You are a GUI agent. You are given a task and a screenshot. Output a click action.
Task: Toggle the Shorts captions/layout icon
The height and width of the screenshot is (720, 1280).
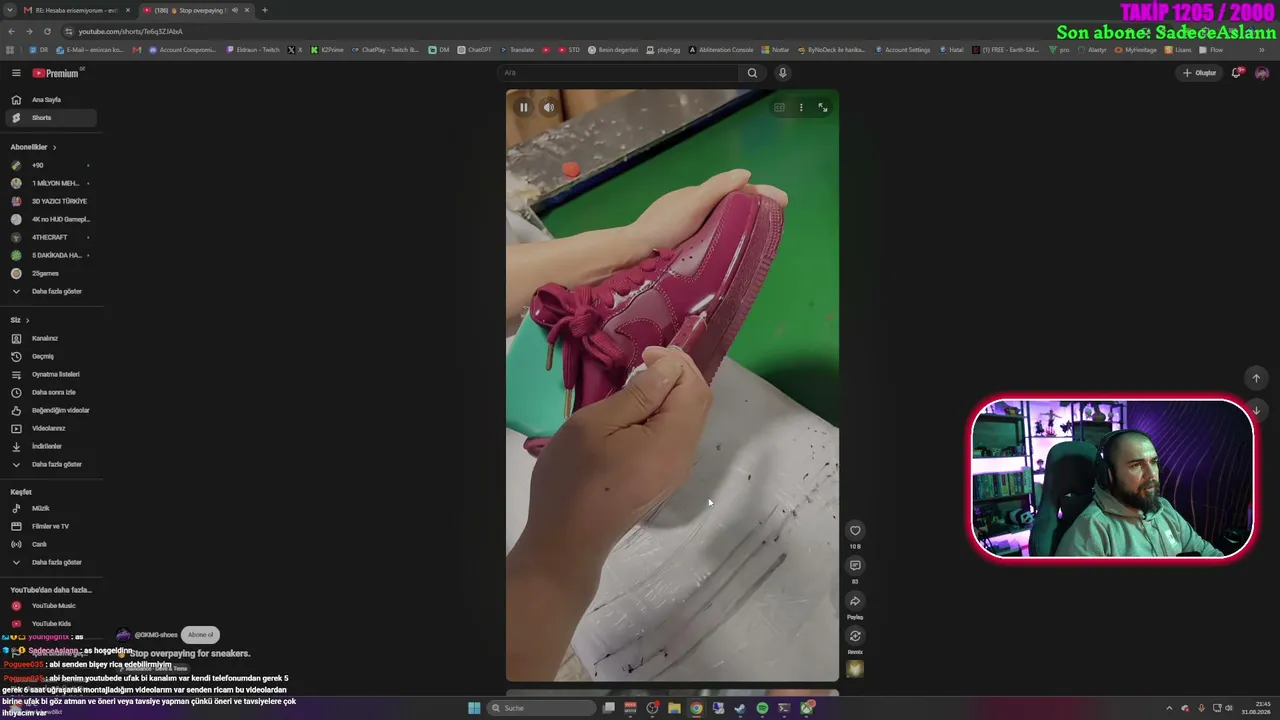[x=779, y=107]
